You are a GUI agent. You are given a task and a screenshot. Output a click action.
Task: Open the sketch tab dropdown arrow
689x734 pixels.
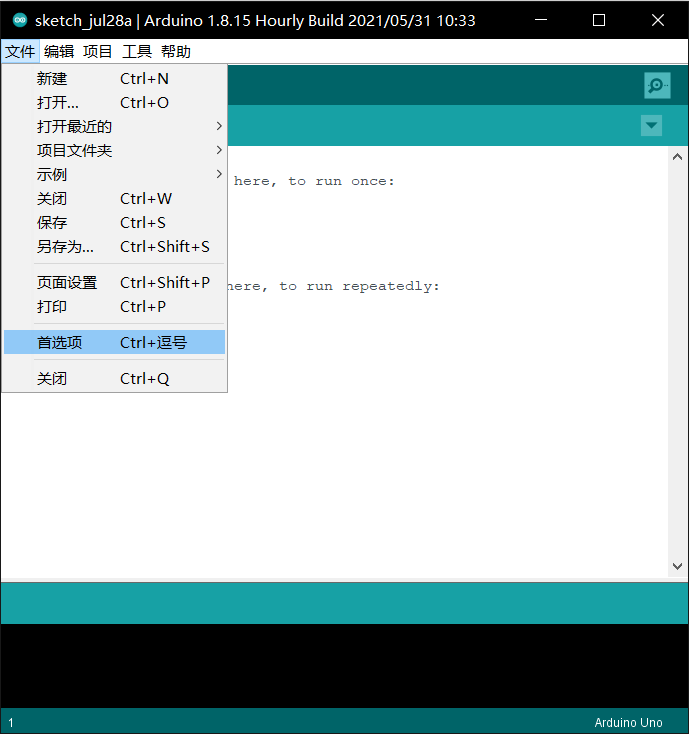tap(652, 125)
